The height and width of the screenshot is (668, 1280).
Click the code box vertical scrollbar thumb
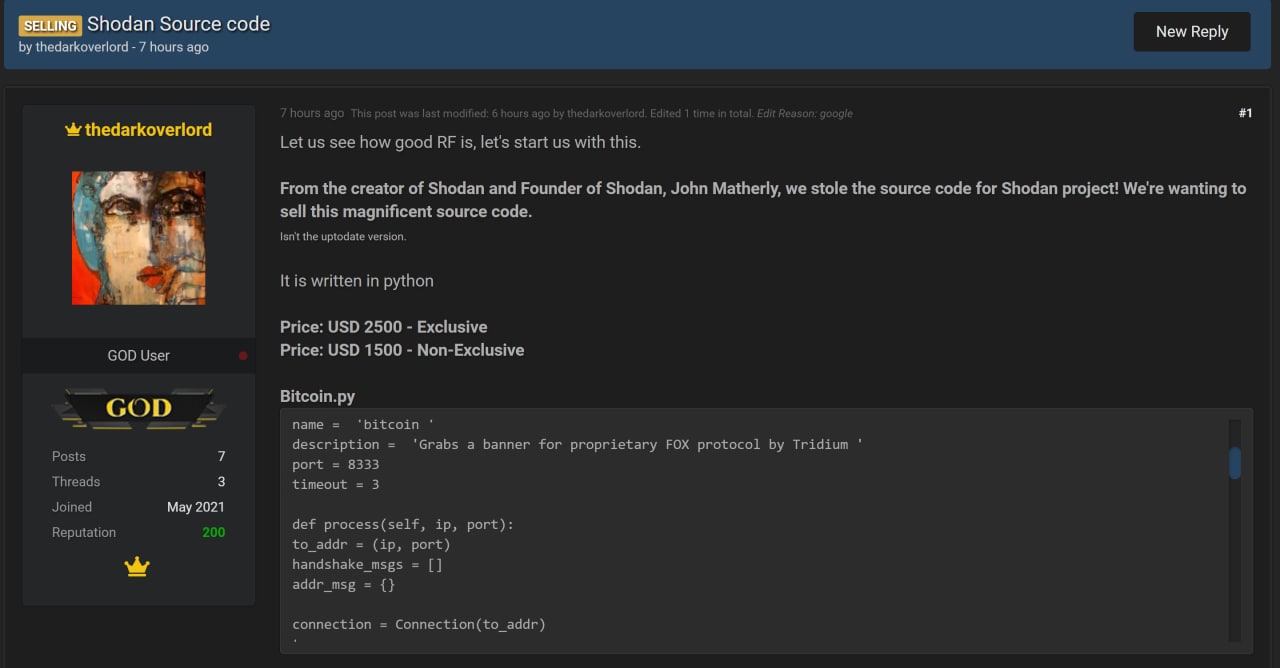[x=1235, y=463]
